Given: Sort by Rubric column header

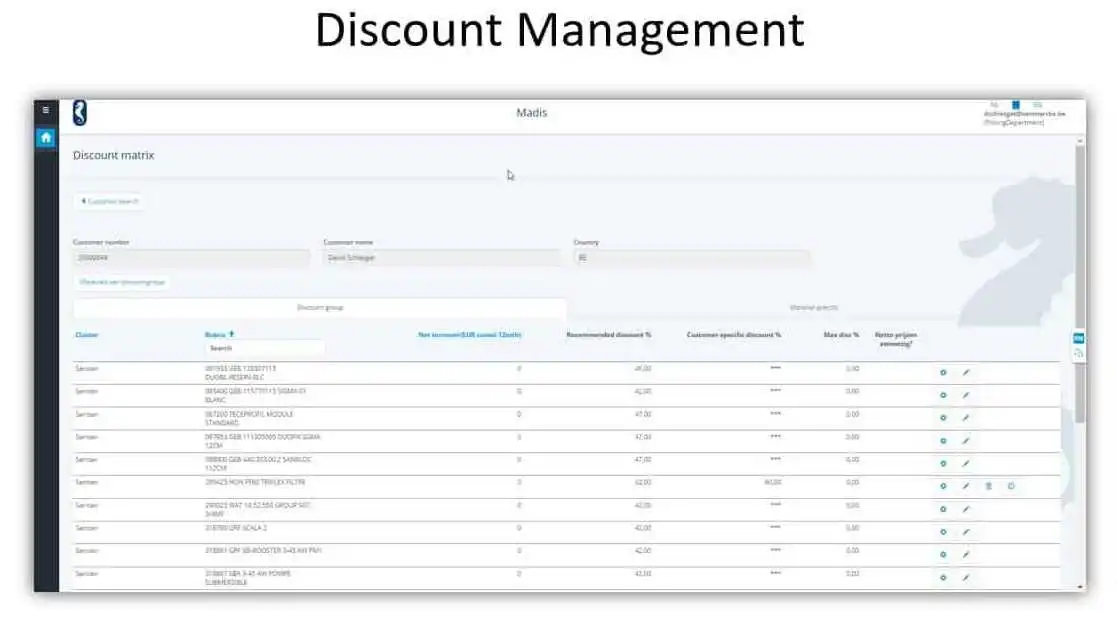Looking at the screenshot, I should click(x=219, y=334).
